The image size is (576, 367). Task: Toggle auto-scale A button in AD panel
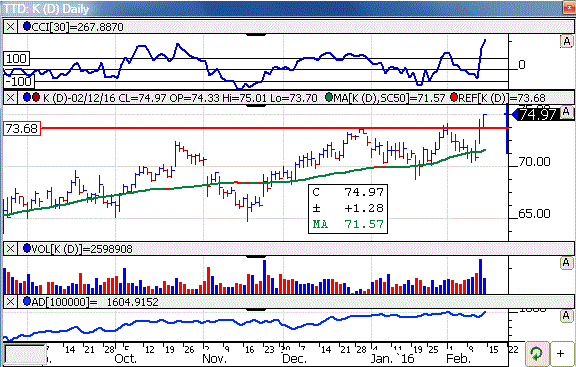click(567, 316)
